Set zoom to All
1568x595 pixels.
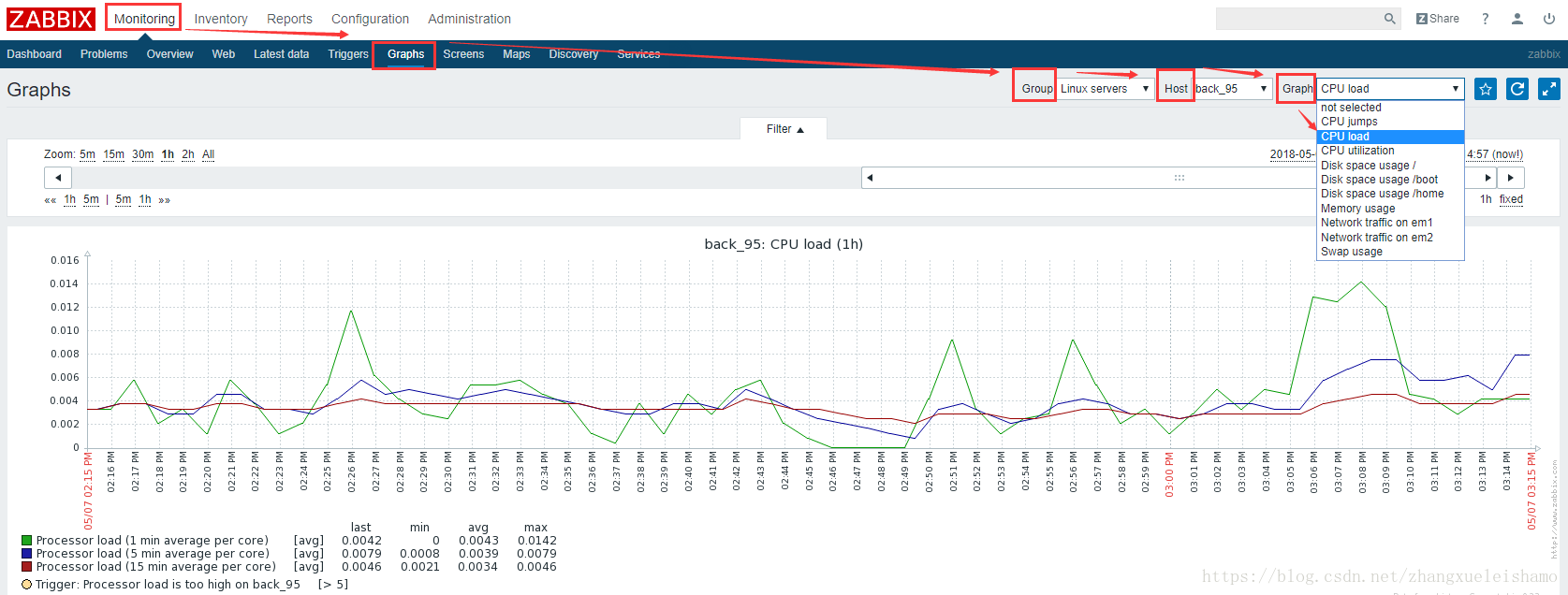(208, 154)
